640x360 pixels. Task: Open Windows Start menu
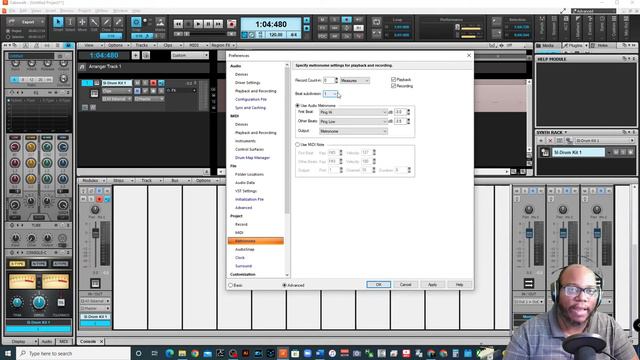tap(7, 353)
